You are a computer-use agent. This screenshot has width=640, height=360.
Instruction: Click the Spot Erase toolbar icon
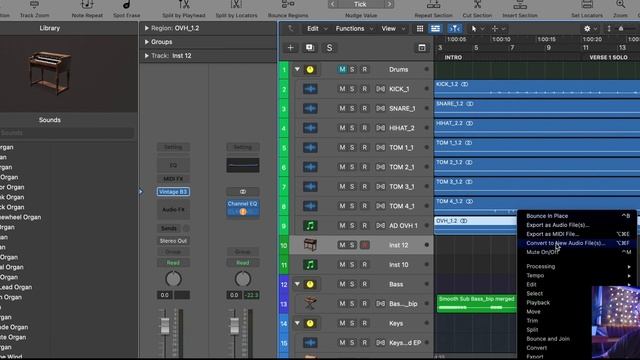[x=127, y=5]
